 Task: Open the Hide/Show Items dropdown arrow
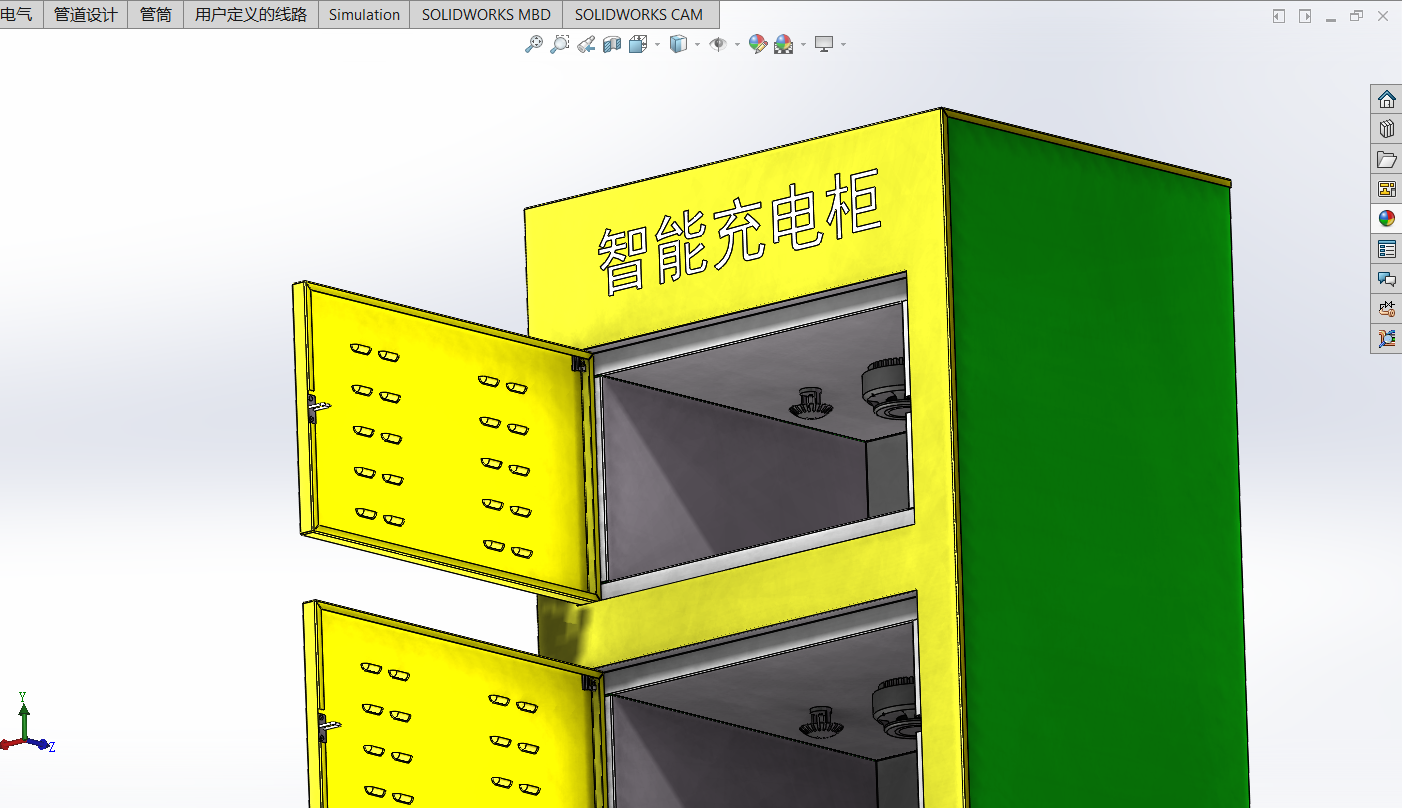737,44
